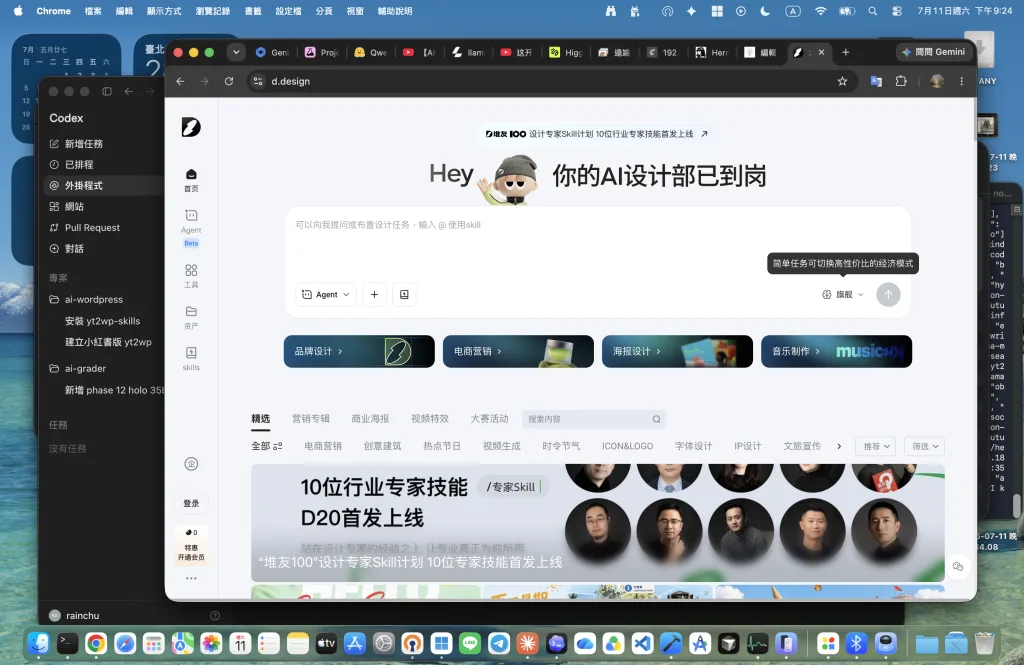Click the circular enterprise icon above 登录

tap(191, 464)
